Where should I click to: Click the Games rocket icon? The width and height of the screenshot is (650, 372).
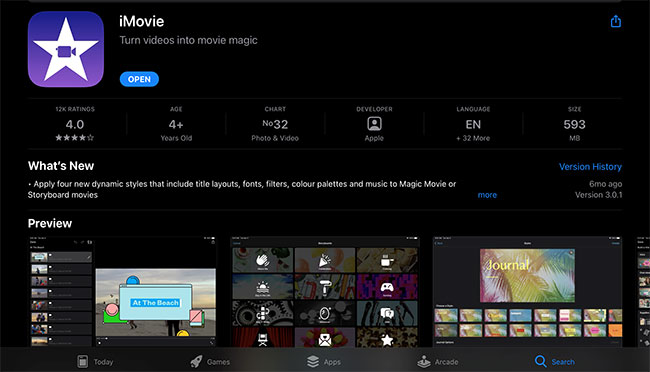[196, 362]
